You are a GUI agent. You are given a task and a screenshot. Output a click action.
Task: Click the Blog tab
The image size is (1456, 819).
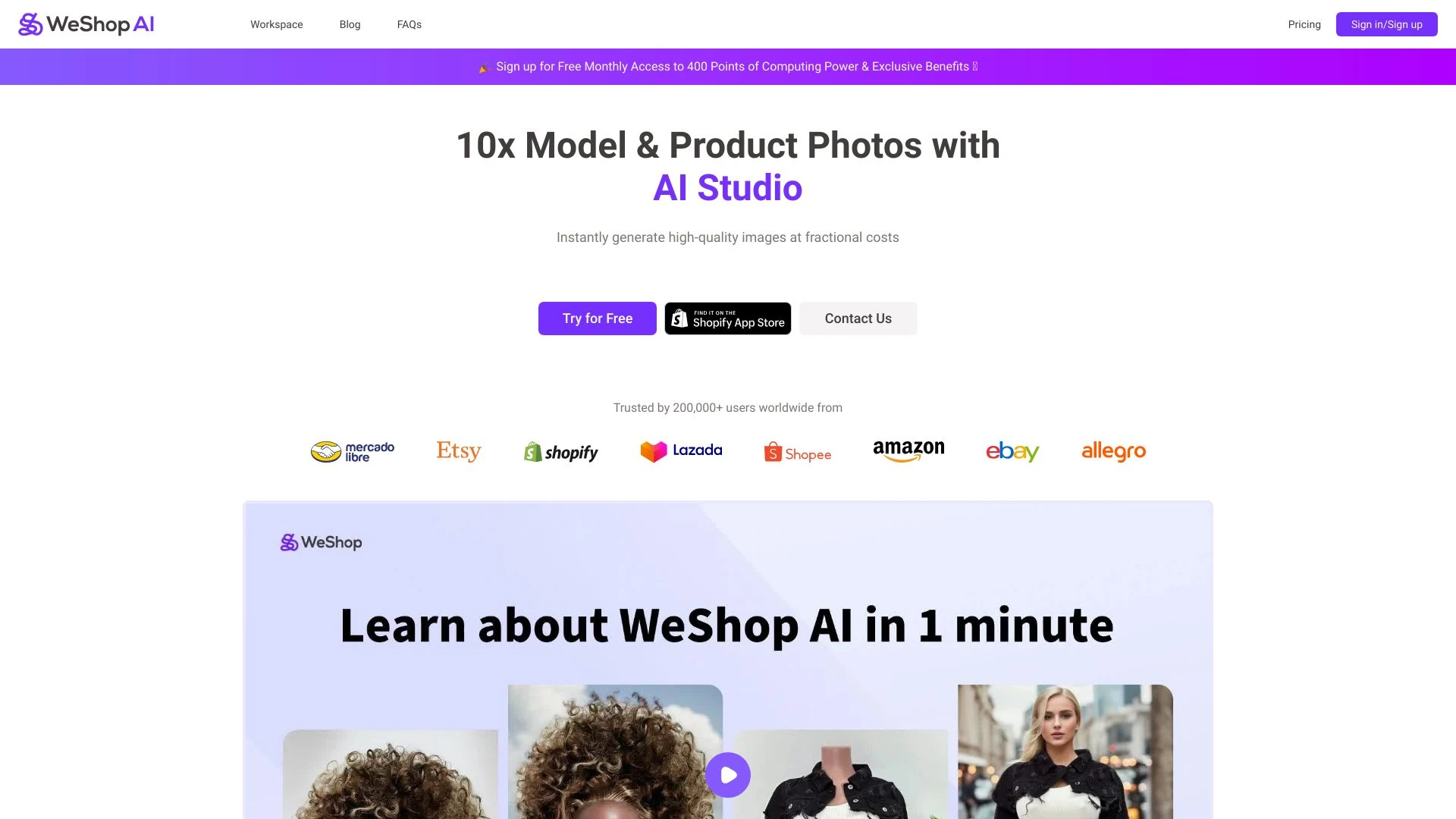pos(349,24)
